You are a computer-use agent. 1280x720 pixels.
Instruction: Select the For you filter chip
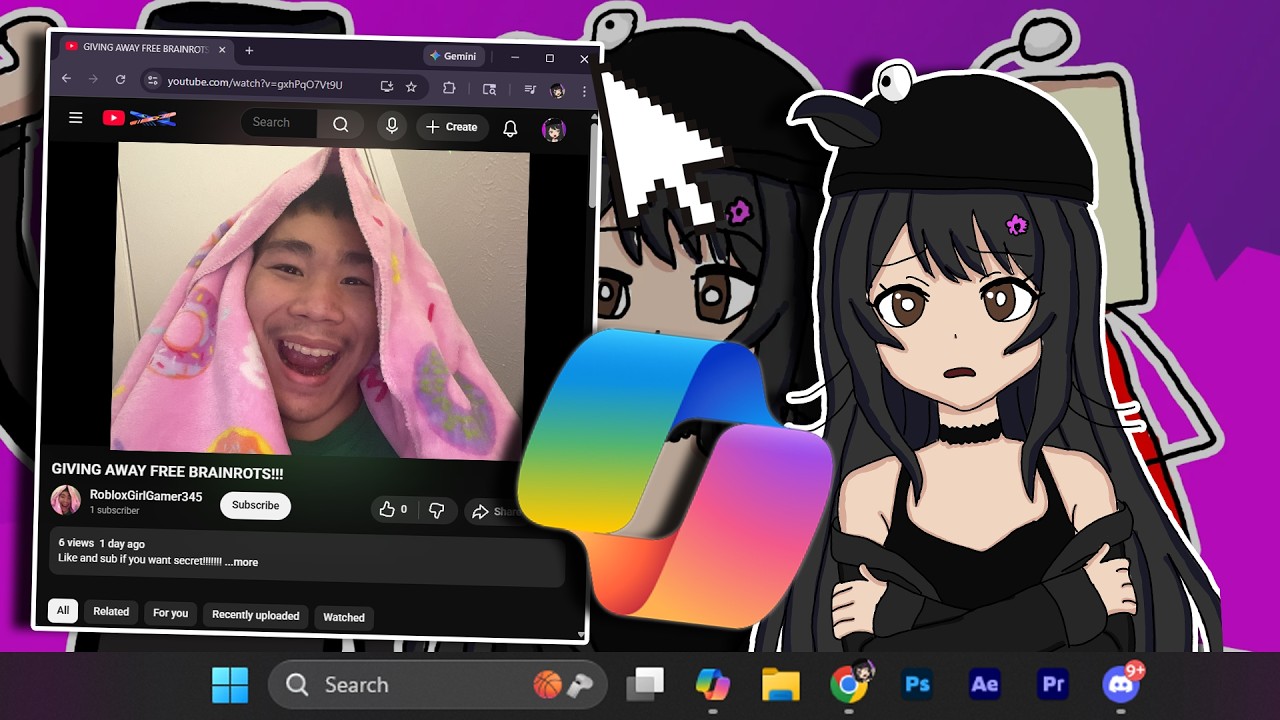pyautogui.click(x=170, y=613)
